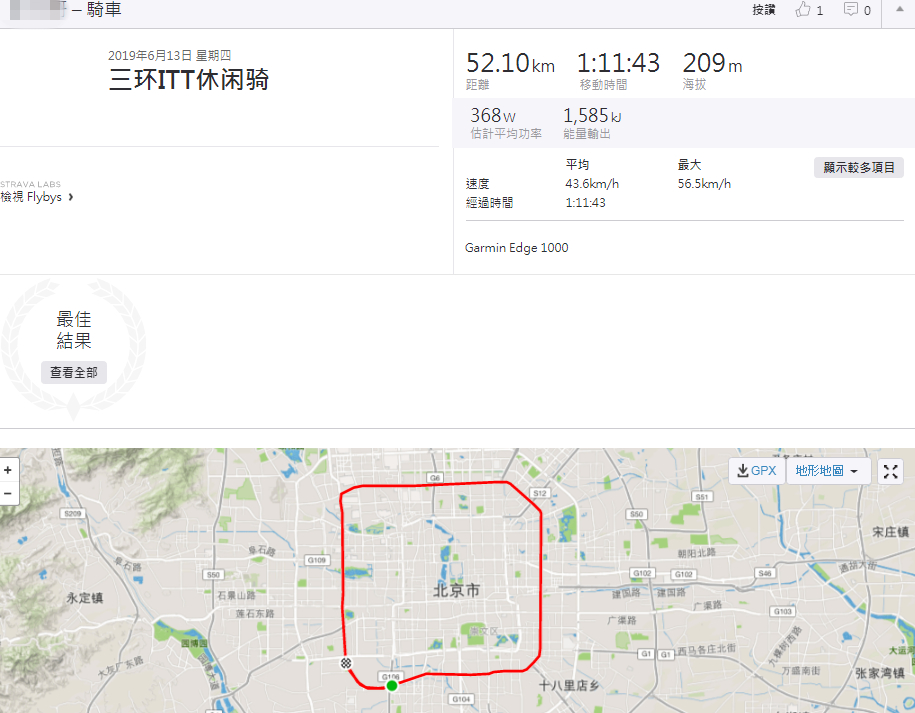This screenshot has height=713, width=915.
Task: Click the 按讚 kudos label
Action: pos(763,10)
